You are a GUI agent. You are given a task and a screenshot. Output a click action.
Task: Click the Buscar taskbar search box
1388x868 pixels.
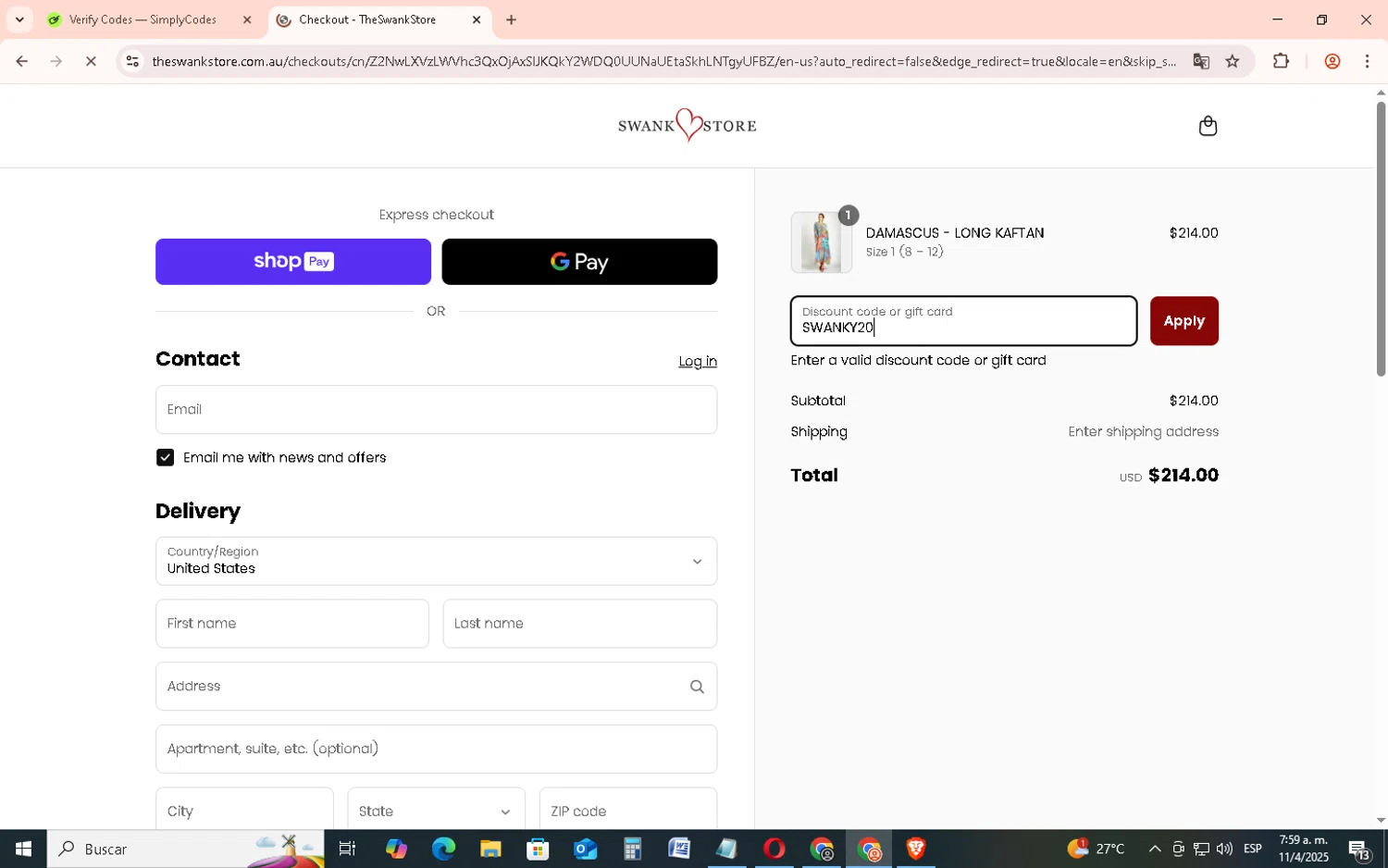(x=185, y=849)
